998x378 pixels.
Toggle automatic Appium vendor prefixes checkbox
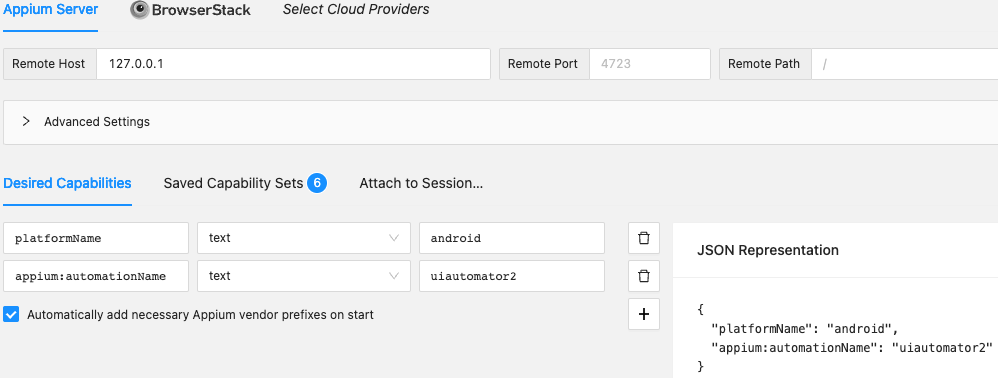tap(11, 314)
